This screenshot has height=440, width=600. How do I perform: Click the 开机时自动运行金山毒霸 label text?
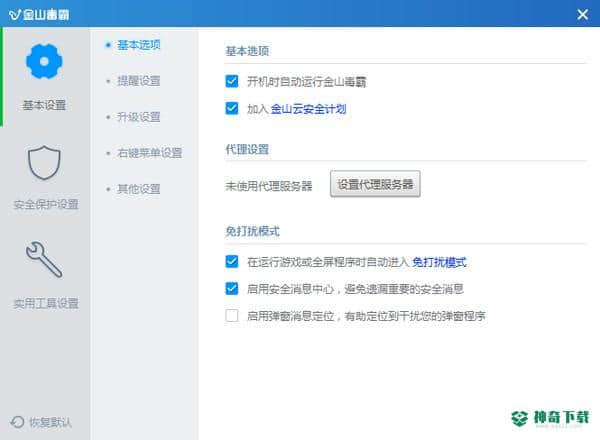(x=307, y=81)
